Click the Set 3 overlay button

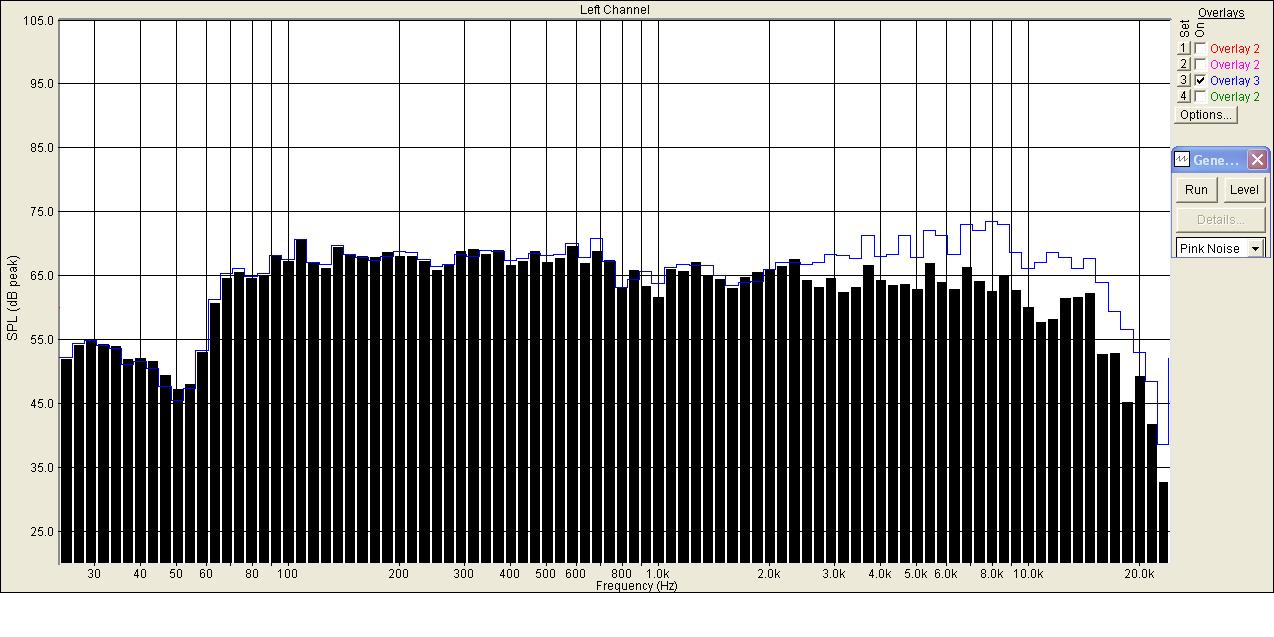1184,81
